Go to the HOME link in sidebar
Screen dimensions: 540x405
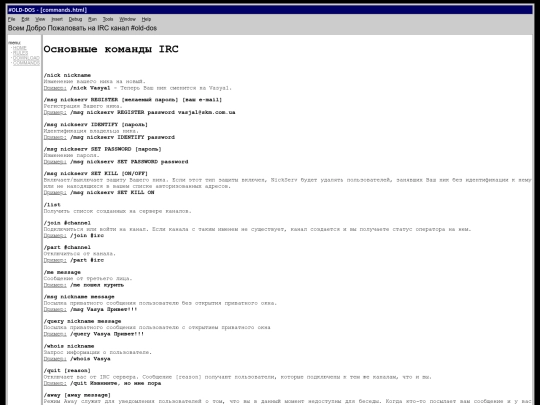20,48
